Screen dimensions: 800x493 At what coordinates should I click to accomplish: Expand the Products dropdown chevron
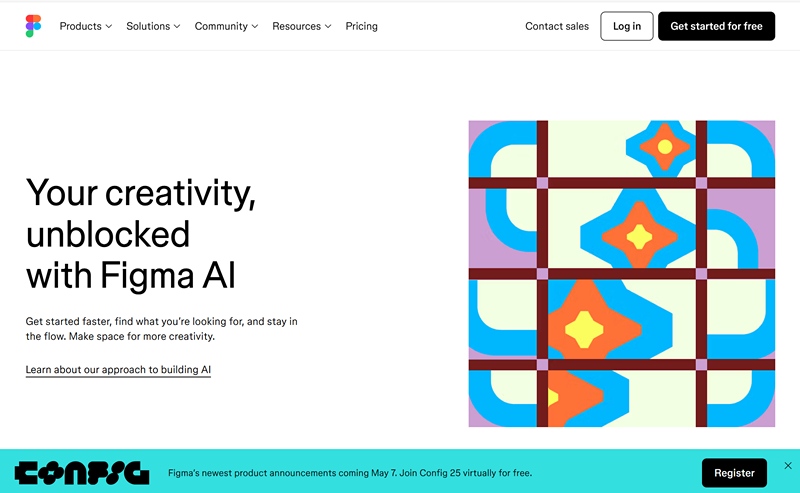(109, 27)
